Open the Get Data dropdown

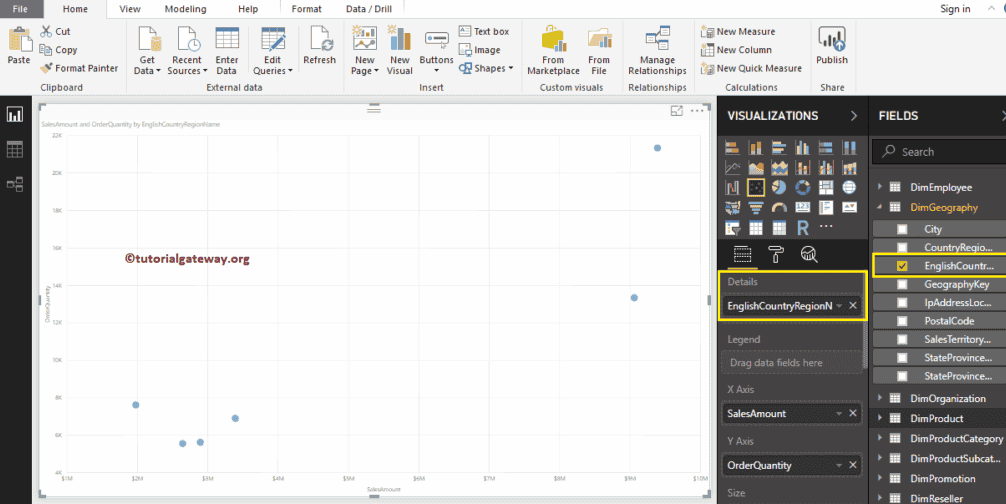click(148, 65)
